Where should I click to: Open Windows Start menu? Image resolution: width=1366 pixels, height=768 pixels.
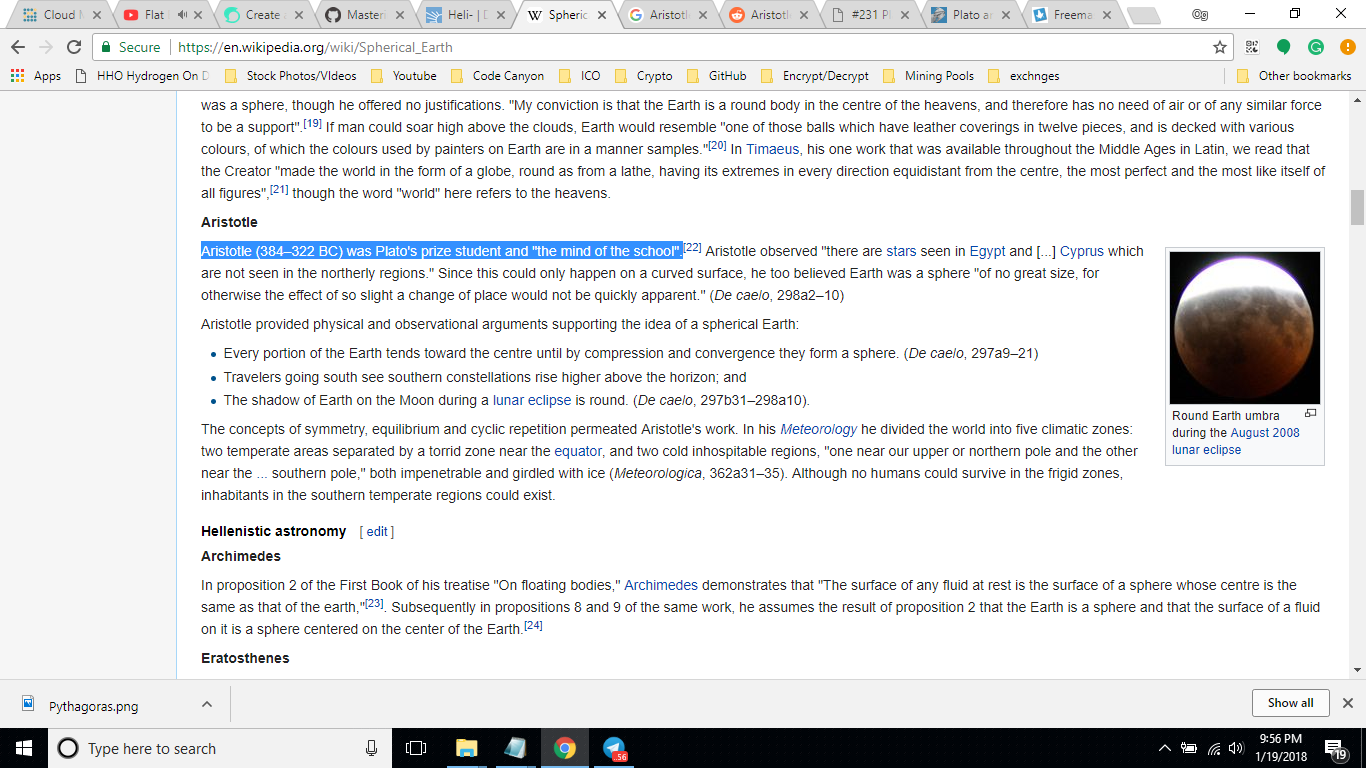coord(24,748)
